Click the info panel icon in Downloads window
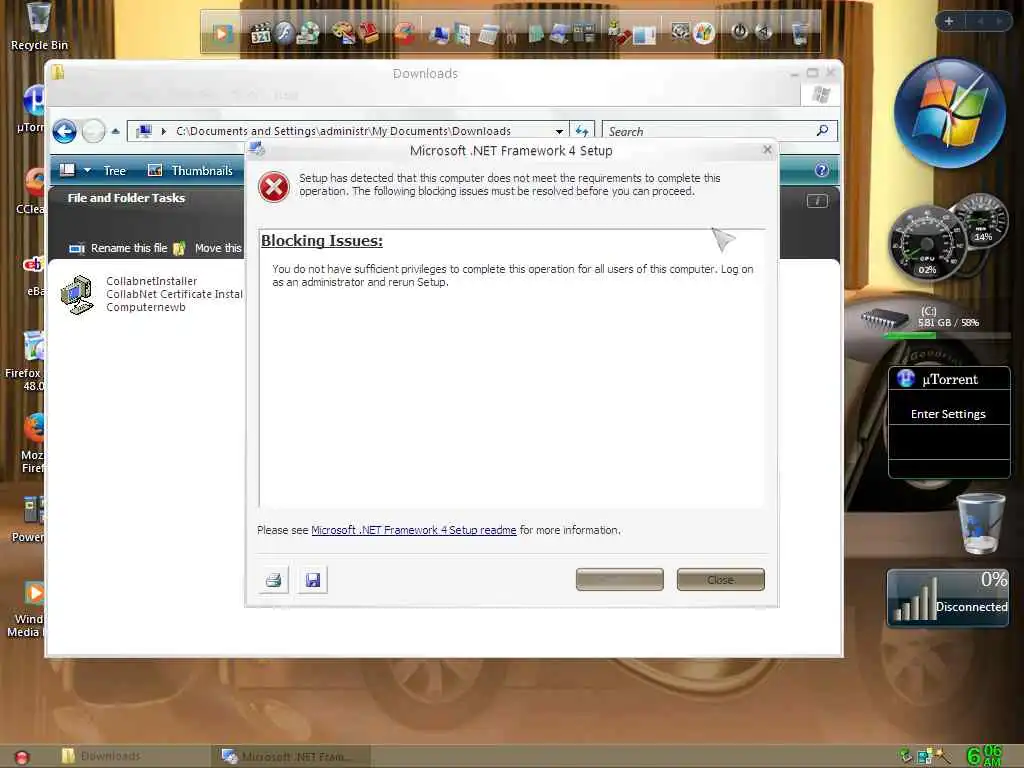The width and height of the screenshot is (1024, 768). [x=817, y=200]
